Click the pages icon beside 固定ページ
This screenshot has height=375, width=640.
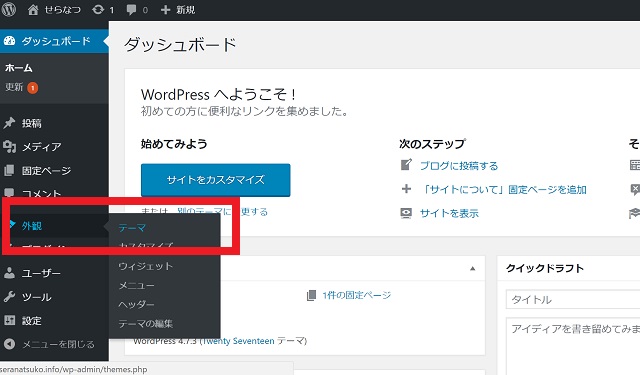point(9,170)
